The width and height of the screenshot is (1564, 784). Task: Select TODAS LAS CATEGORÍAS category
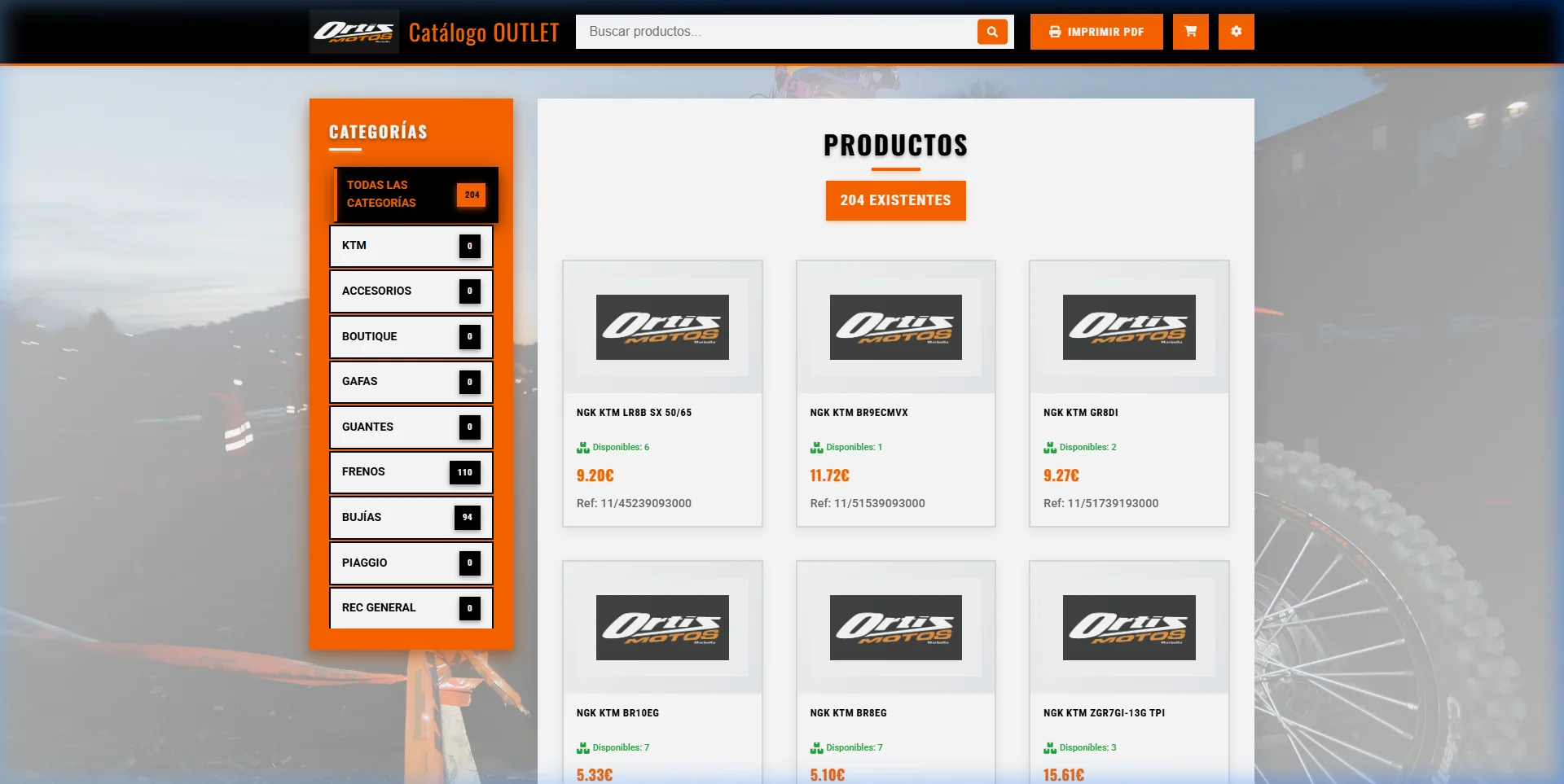416,195
